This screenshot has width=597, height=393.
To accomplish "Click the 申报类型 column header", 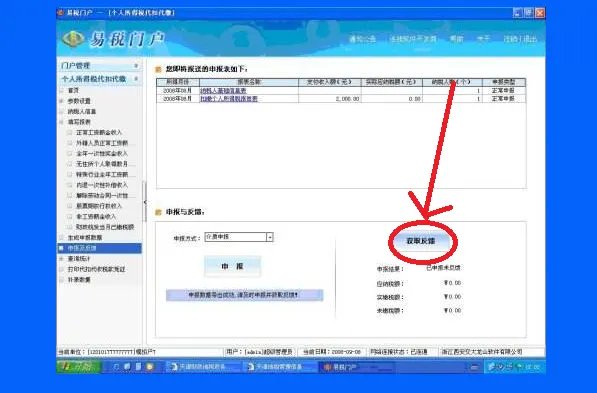I will (504, 82).
